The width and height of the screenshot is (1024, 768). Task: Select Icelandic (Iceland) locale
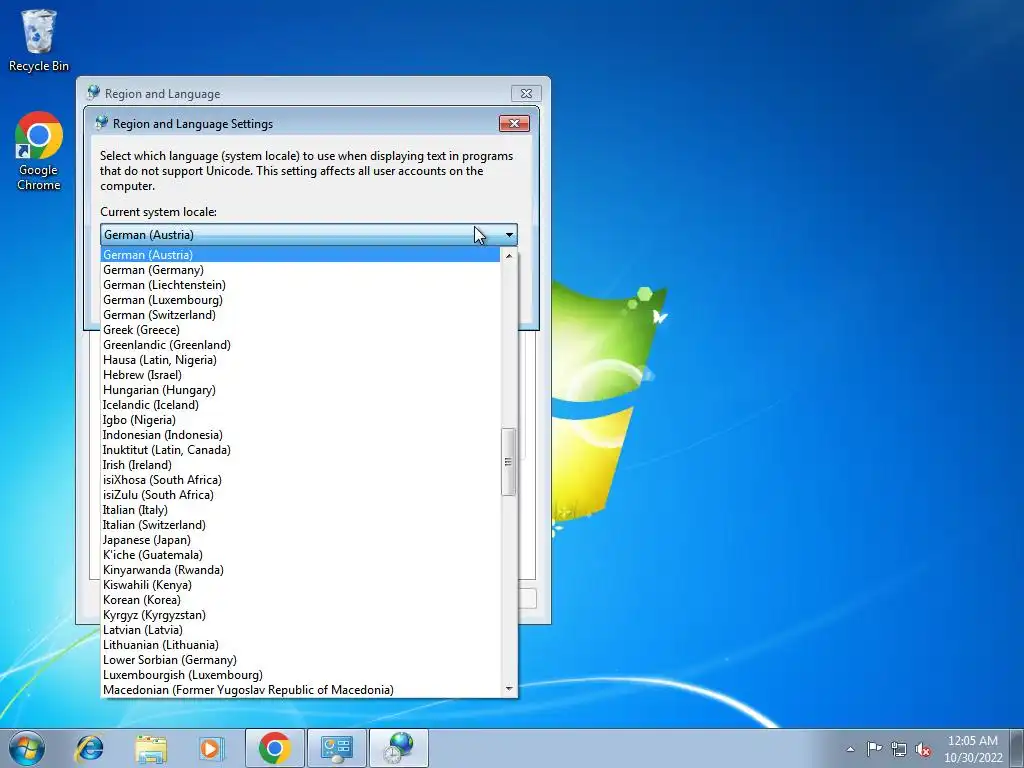[300, 405]
